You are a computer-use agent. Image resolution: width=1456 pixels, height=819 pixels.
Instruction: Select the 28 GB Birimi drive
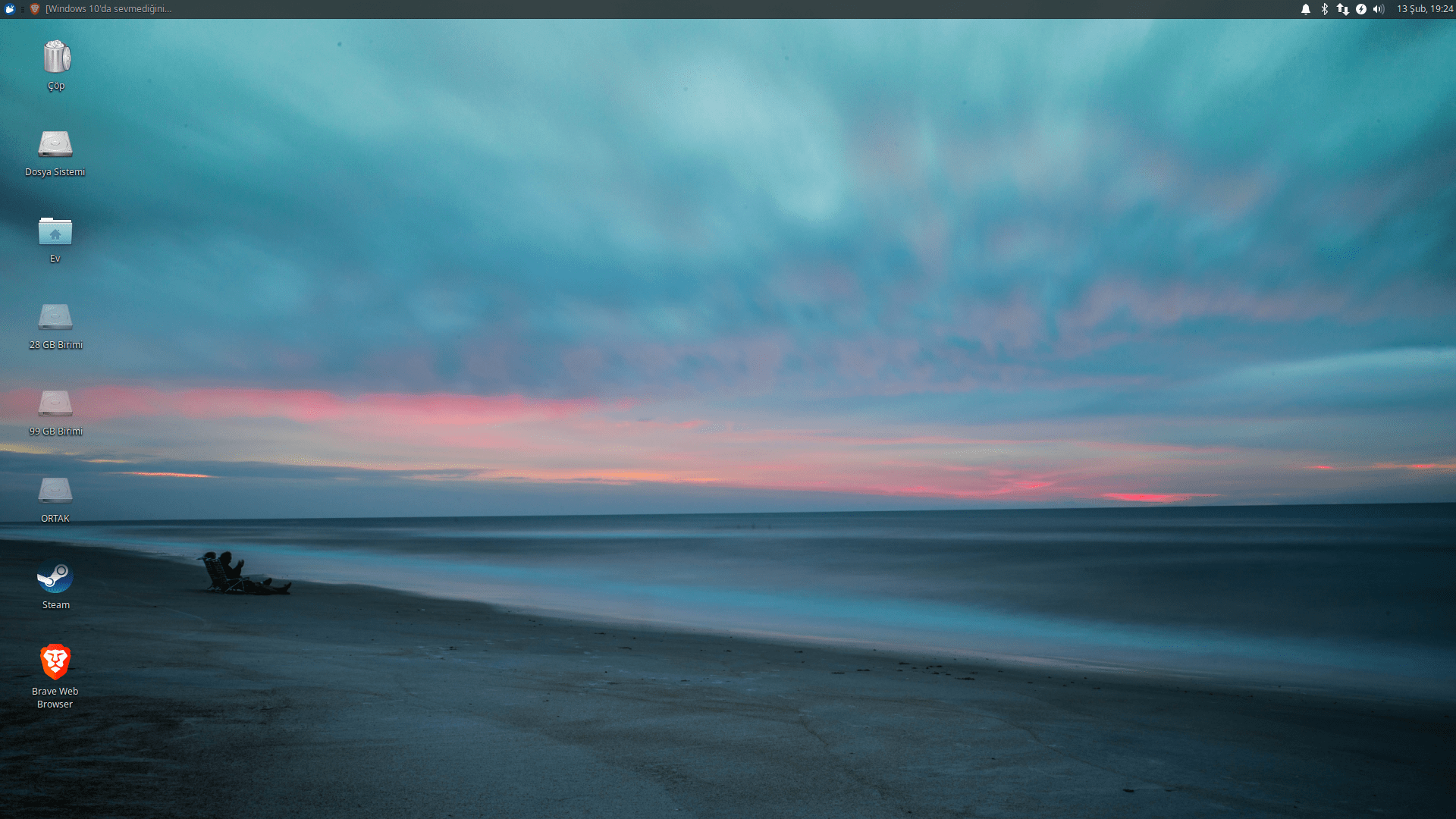[55, 317]
